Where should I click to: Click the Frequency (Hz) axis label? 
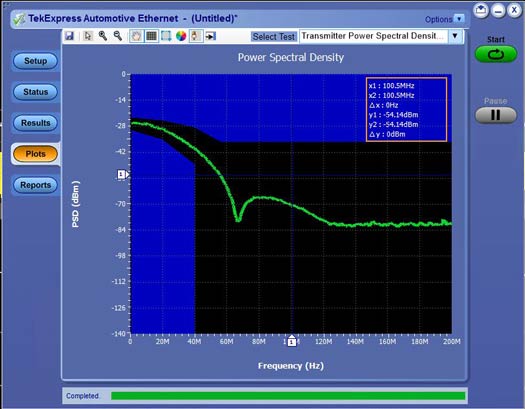[x=291, y=366]
